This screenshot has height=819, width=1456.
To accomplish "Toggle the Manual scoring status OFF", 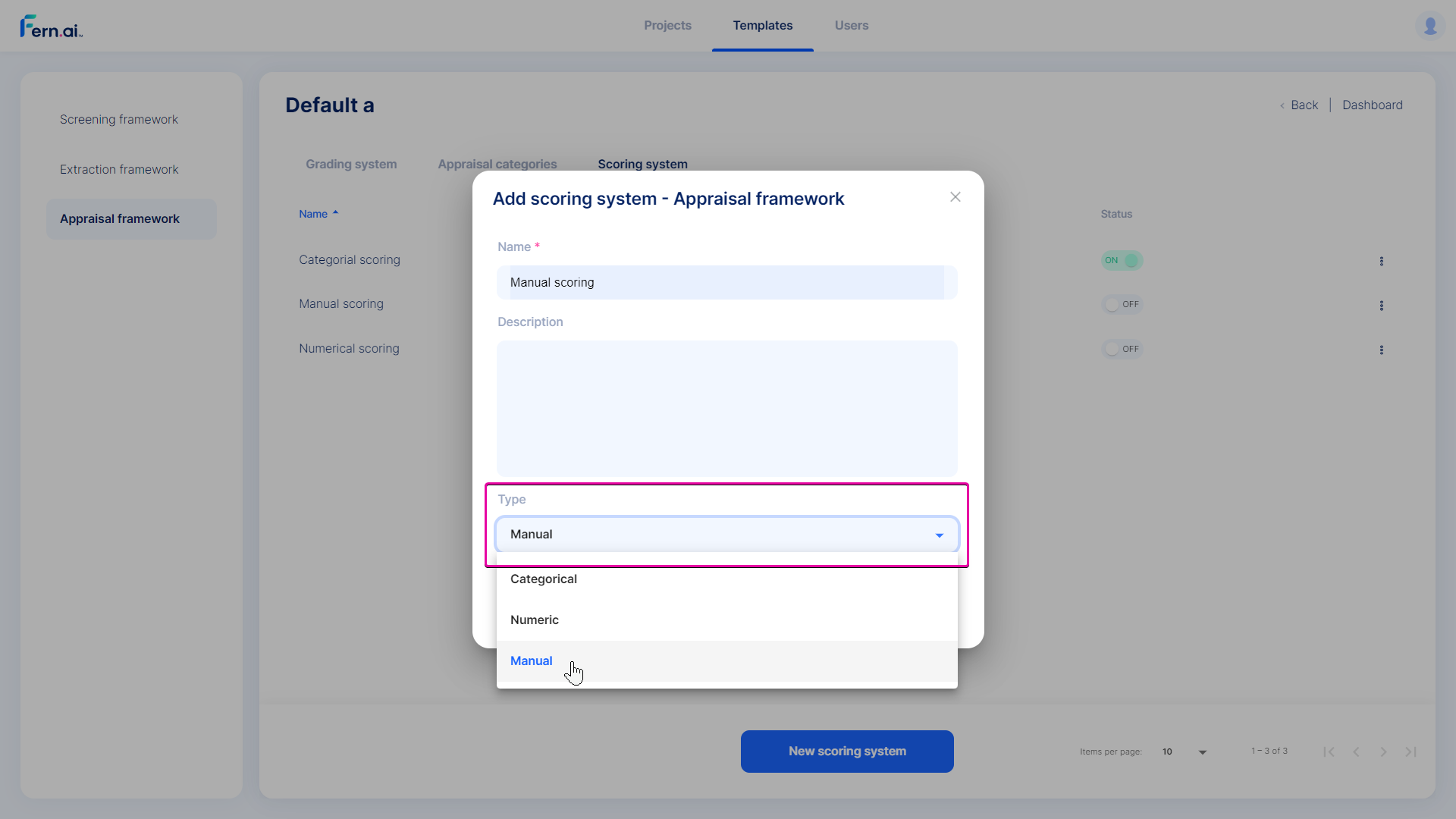I will pyautogui.click(x=1120, y=304).
